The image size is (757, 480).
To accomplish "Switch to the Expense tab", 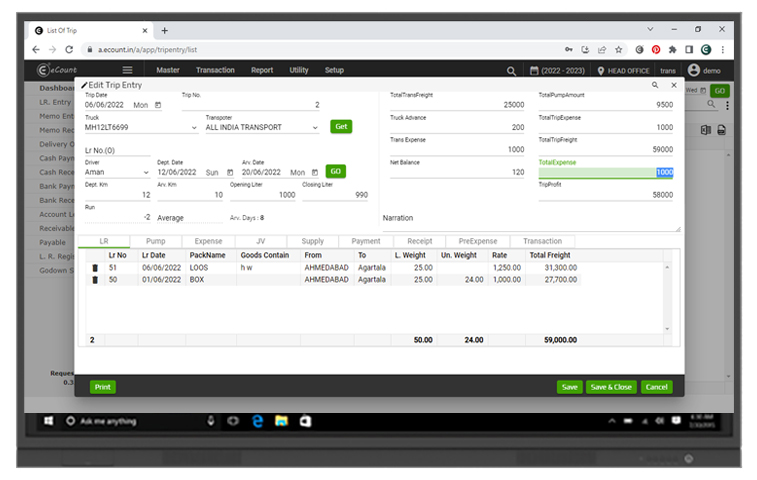I will point(209,241).
